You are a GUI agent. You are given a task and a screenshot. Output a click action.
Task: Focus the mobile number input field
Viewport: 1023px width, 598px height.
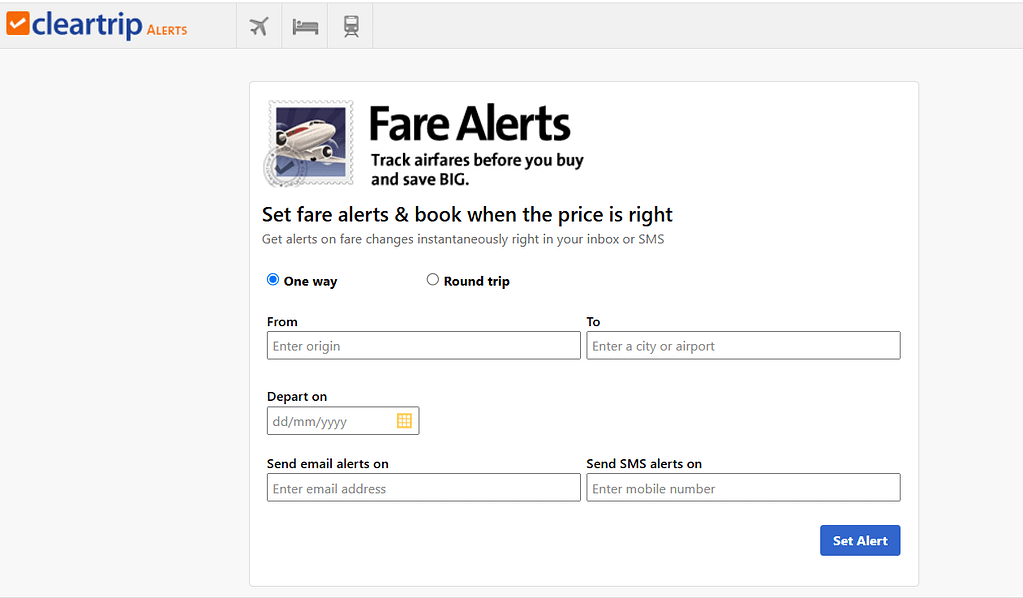click(x=743, y=488)
